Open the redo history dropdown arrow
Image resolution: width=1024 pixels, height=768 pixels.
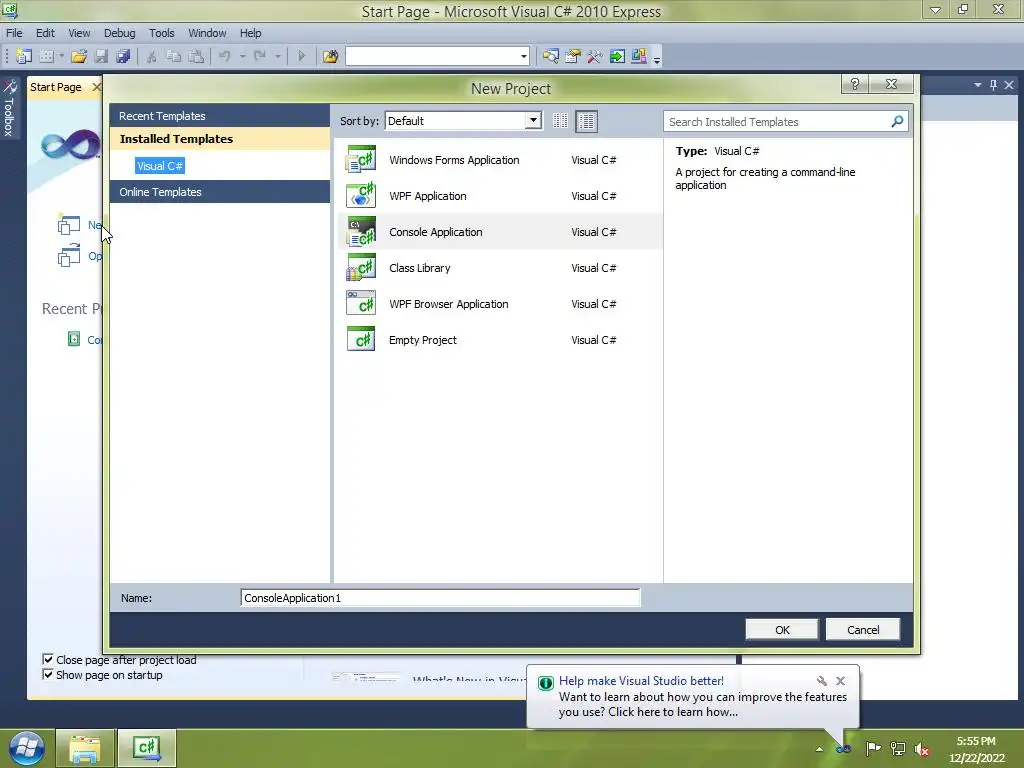point(278,56)
